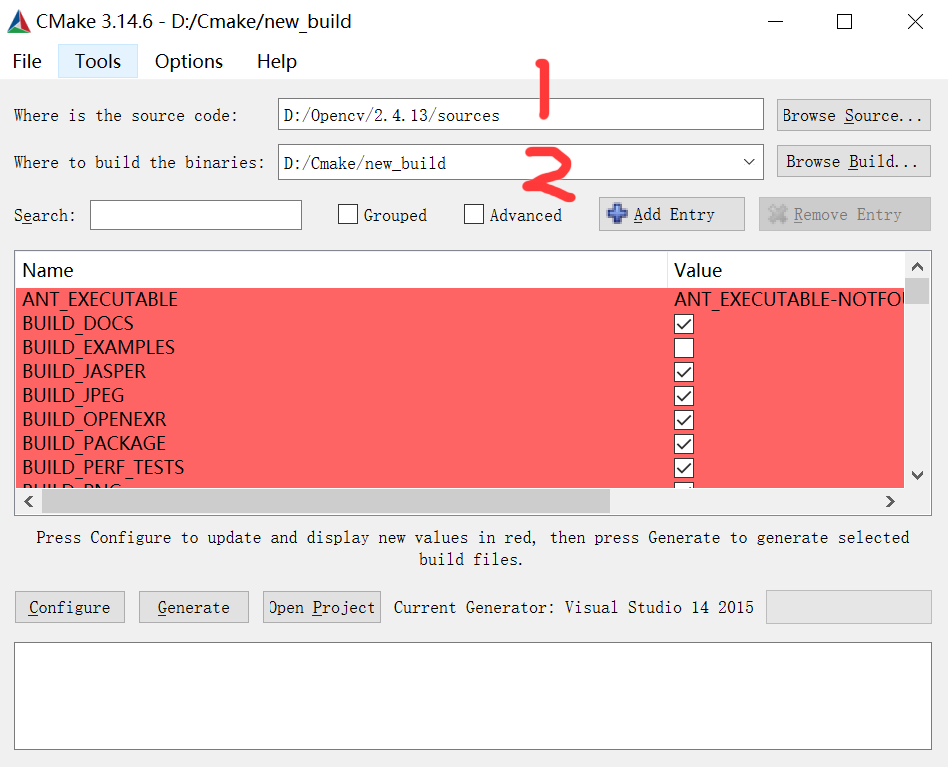Image resolution: width=948 pixels, height=767 pixels.
Task: Enable the Advanced checkbox
Action: point(474,214)
